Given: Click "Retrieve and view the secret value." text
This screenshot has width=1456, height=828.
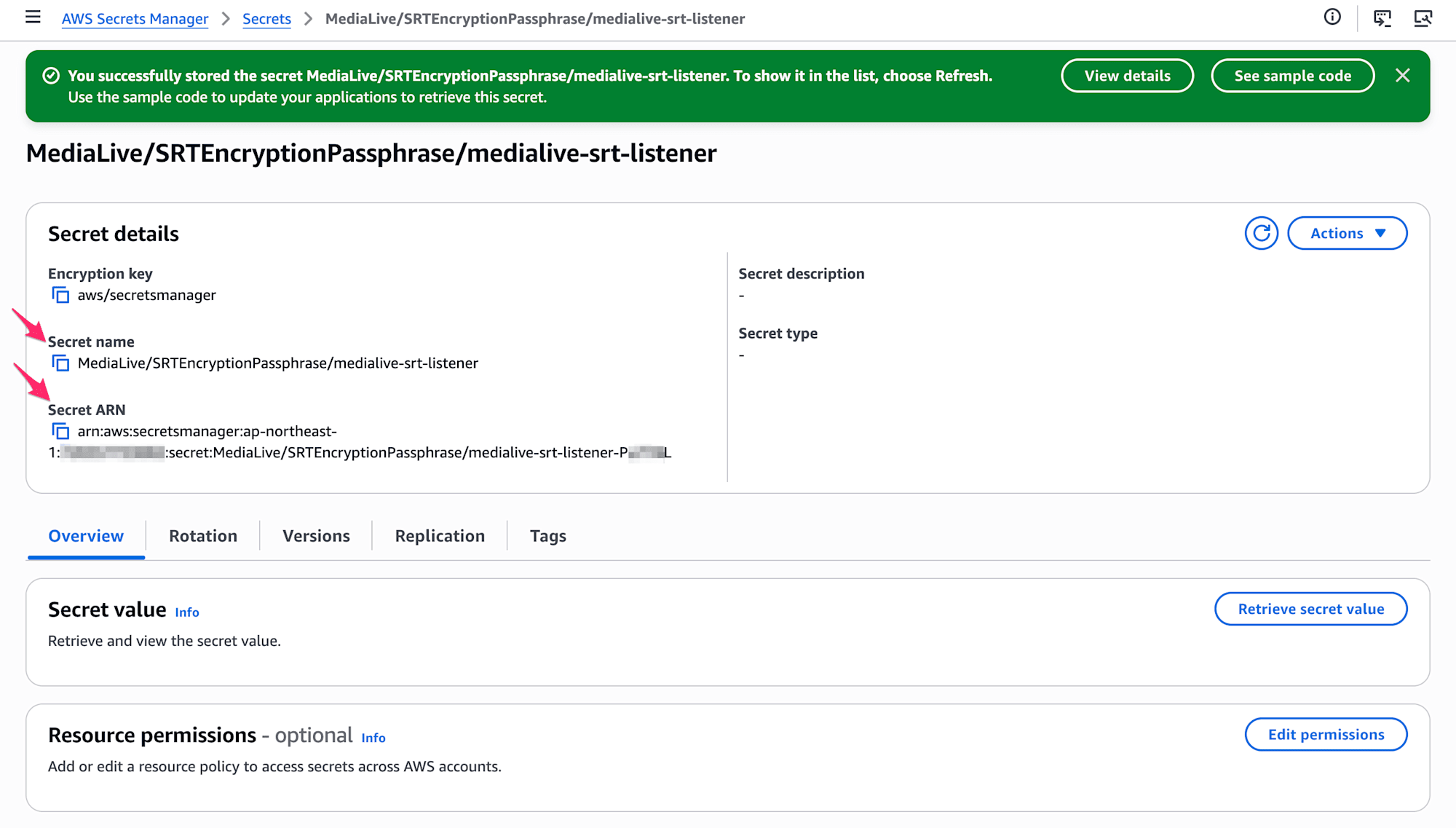Looking at the screenshot, I should coord(165,641).
